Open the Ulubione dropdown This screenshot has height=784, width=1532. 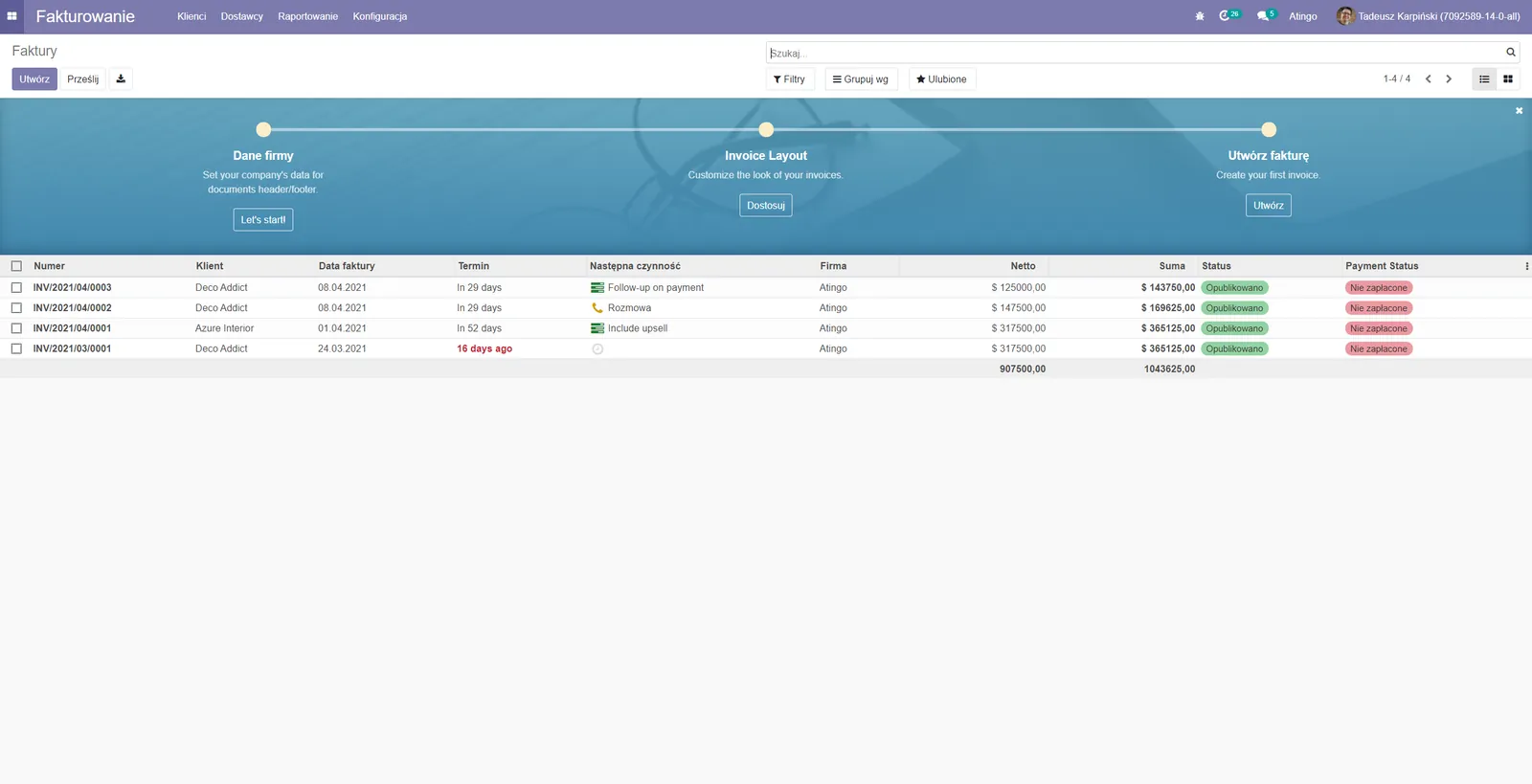[x=942, y=79]
